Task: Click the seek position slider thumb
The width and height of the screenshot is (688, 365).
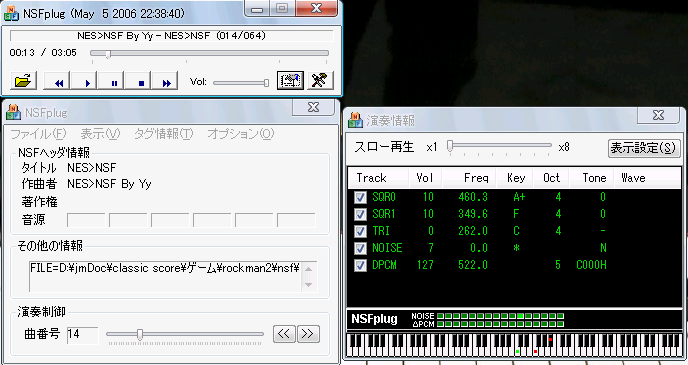Action: click(x=108, y=54)
